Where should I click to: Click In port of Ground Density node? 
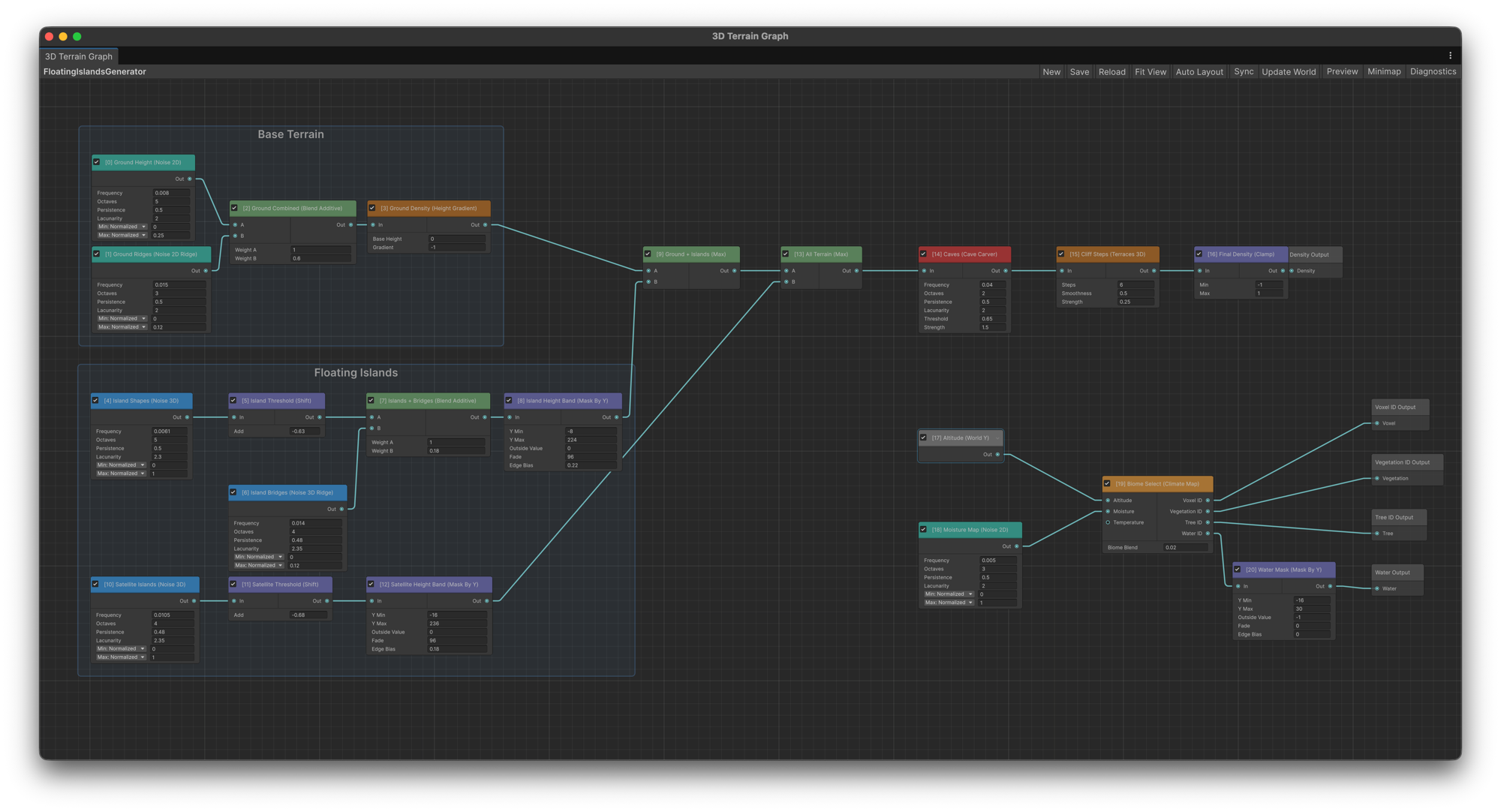pos(373,224)
